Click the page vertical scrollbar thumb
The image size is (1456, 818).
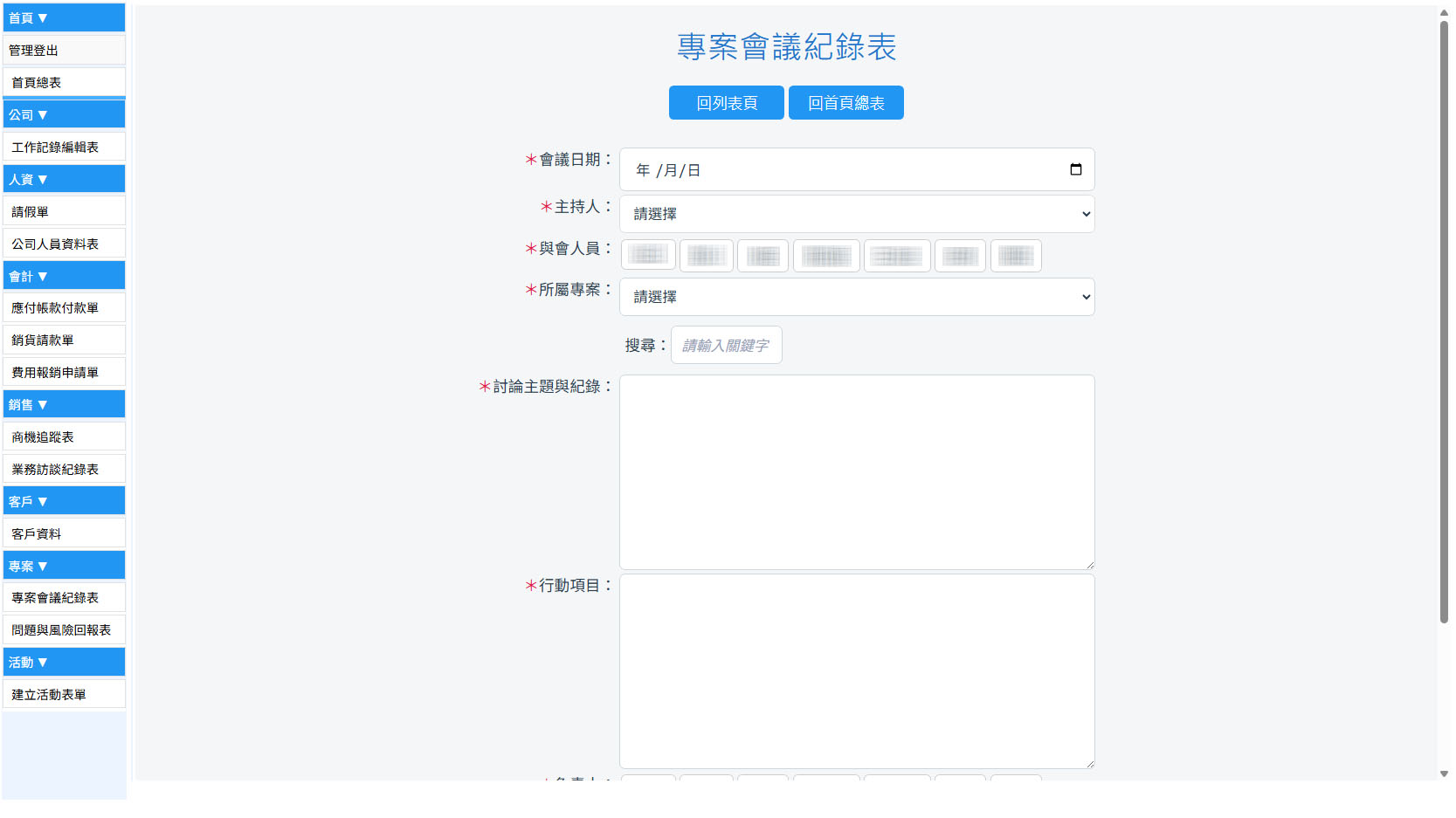click(1444, 321)
